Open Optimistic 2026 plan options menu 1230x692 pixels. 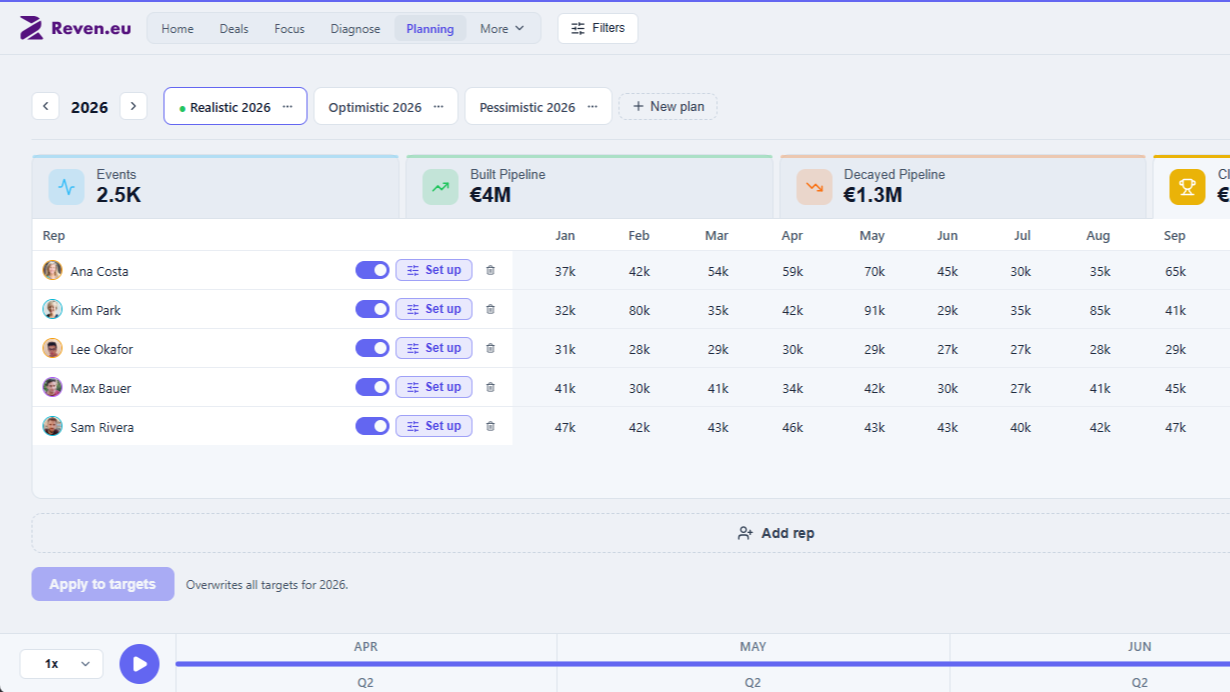(x=438, y=107)
